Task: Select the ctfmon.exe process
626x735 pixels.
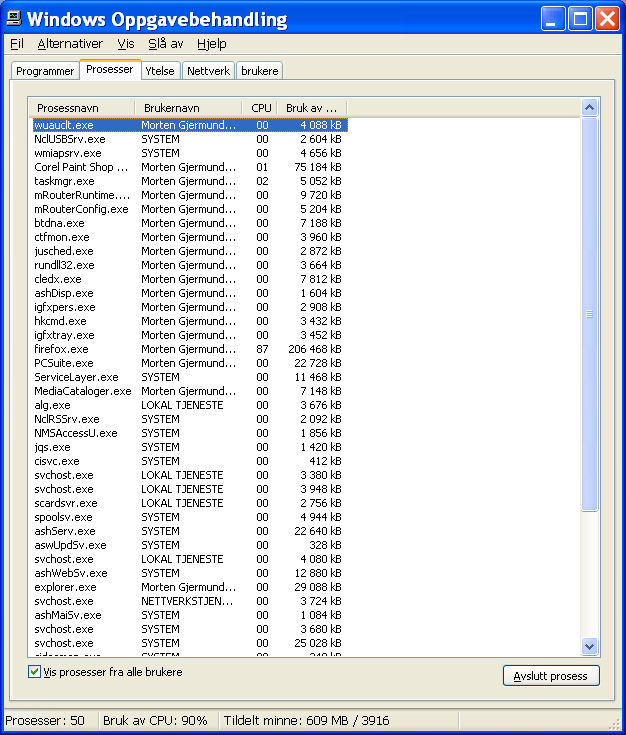Action: [x=190, y=237]
